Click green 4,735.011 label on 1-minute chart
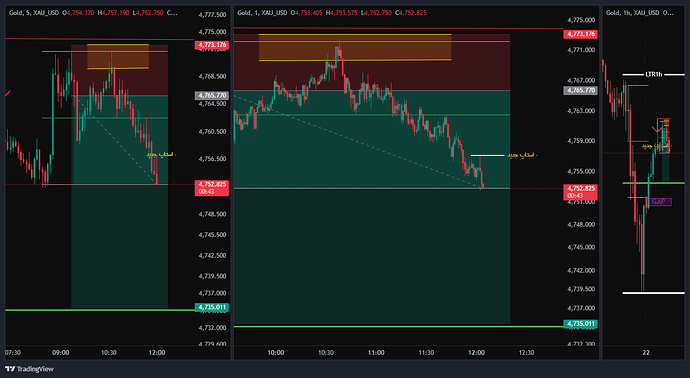The image size is (690, 378). point(581,324)
